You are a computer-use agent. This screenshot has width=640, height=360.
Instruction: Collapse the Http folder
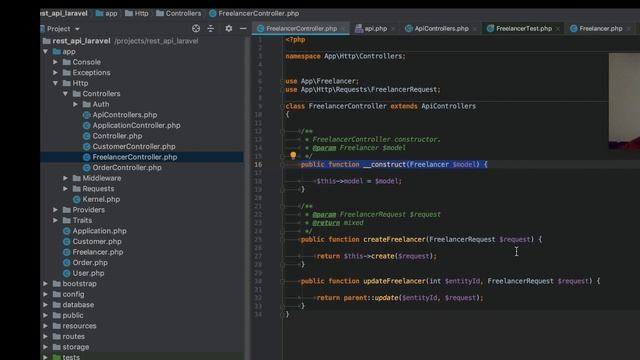[56, 83]
